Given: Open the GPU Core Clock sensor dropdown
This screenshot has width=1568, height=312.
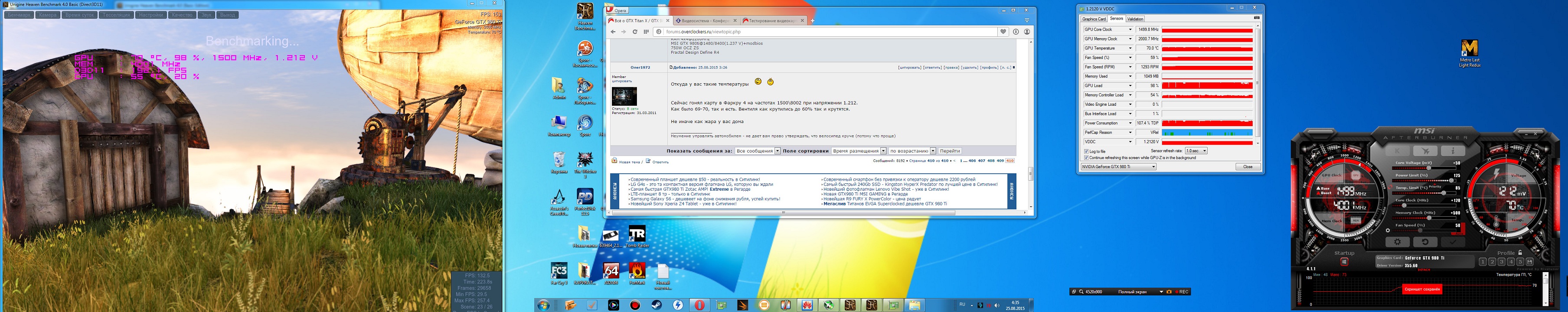Looking at the screenshot, I should coord(1130,29).
